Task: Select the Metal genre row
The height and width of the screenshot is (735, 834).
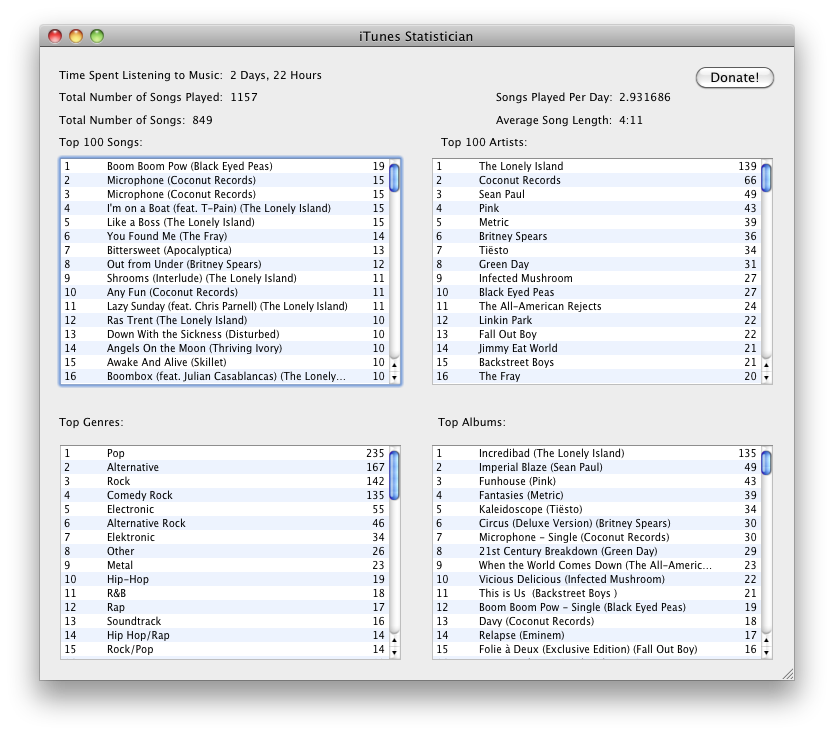Action: pos(225,565)
